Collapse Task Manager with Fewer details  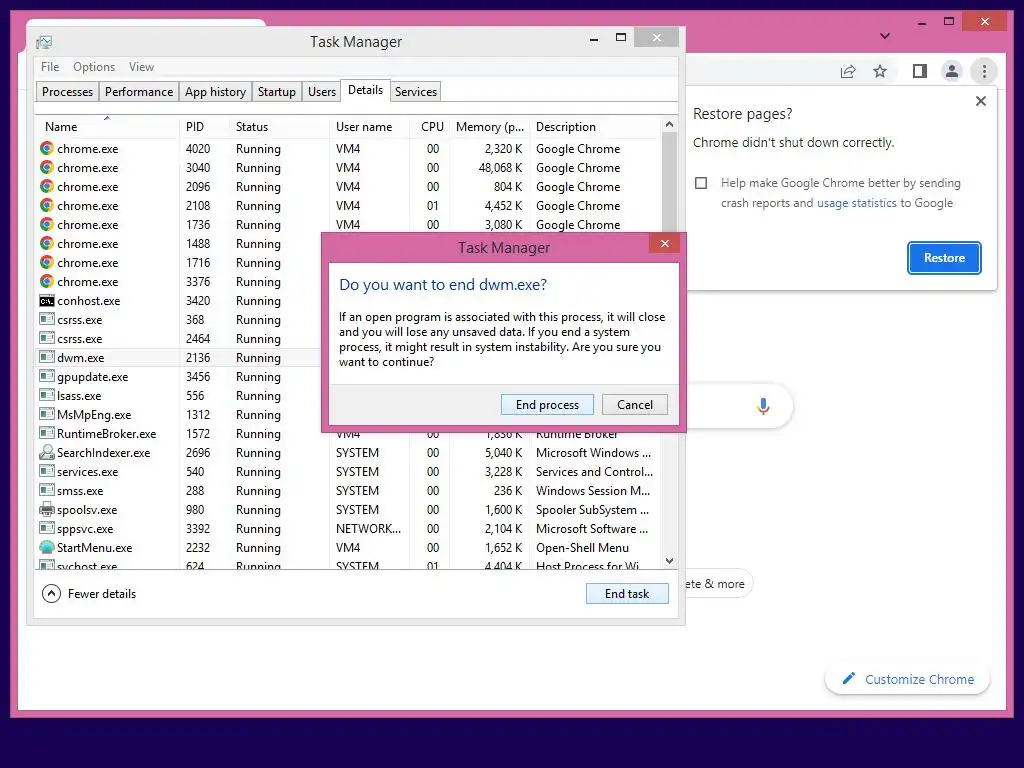coord(89,594)
